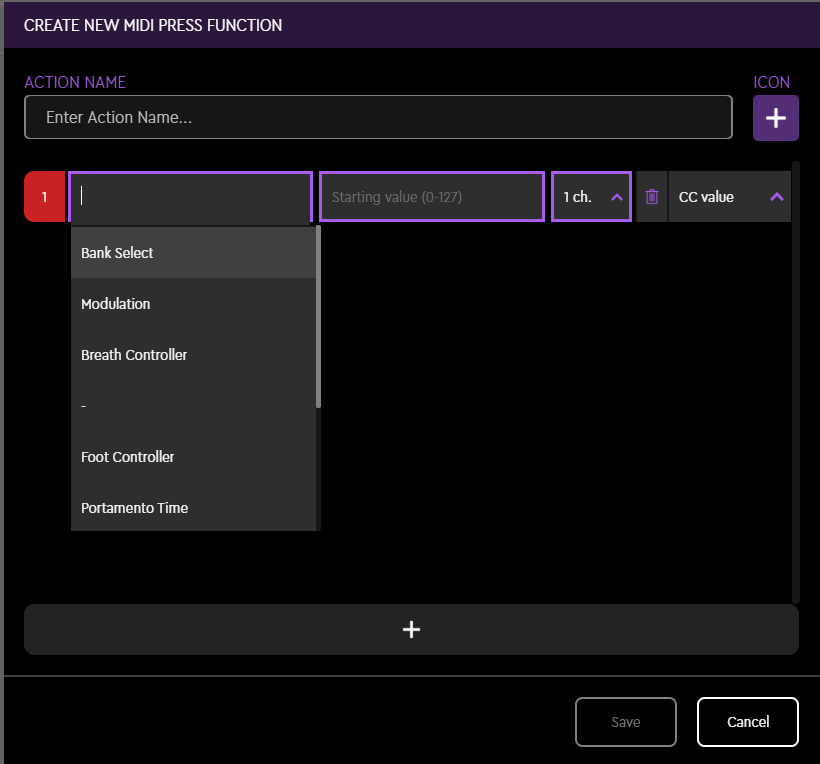The width and height of the screenshot is (820, 764).
Task: Click the active controller search field
Action: pyautogui.click(x=190, y=197)
